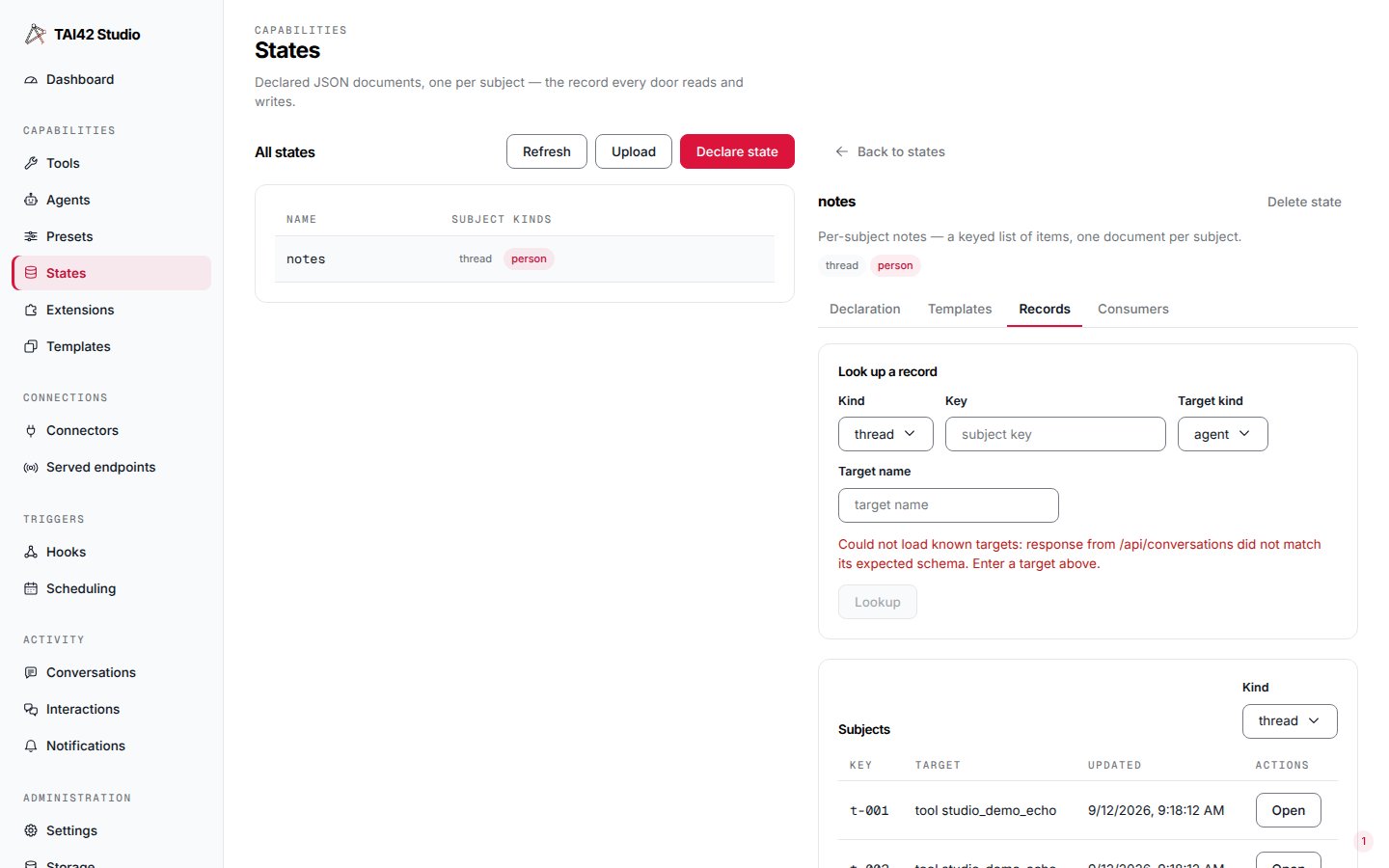Viewport: 1389px width, 868px height.
Task: Select the notes row in All states
Action: pos(525,258)
